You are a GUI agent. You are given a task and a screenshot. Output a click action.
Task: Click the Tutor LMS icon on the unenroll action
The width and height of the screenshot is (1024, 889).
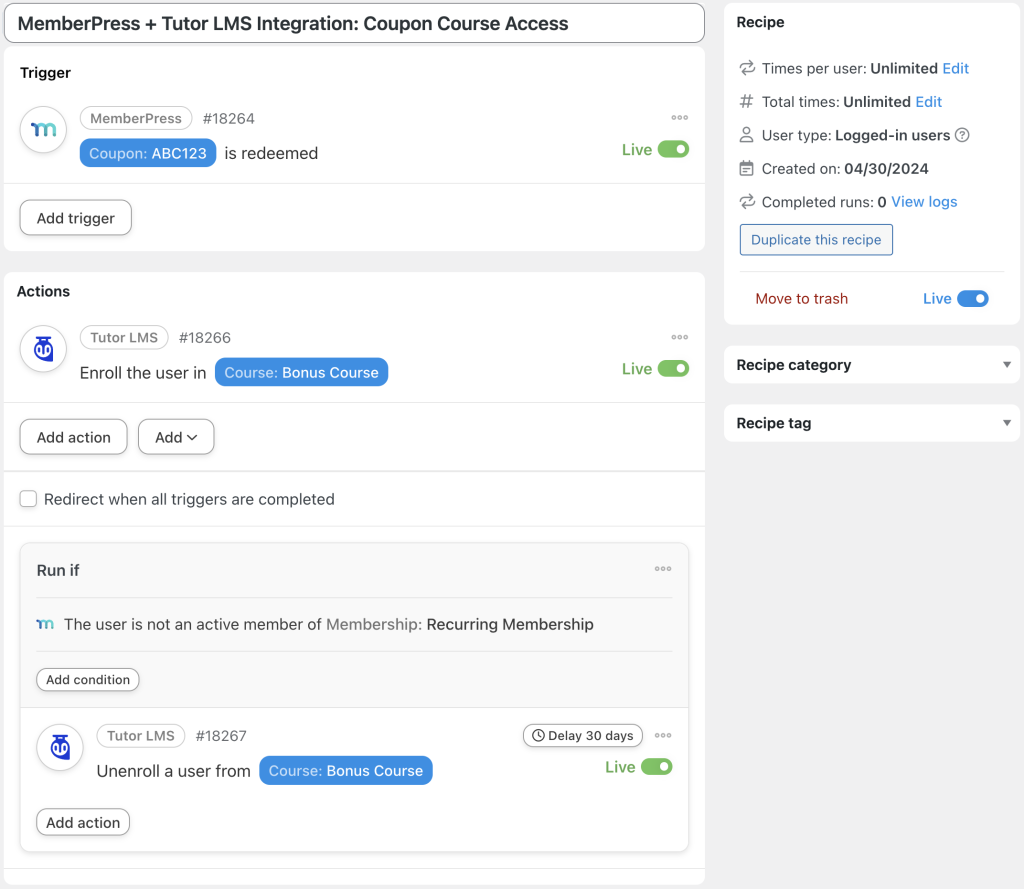click(59, 748)
